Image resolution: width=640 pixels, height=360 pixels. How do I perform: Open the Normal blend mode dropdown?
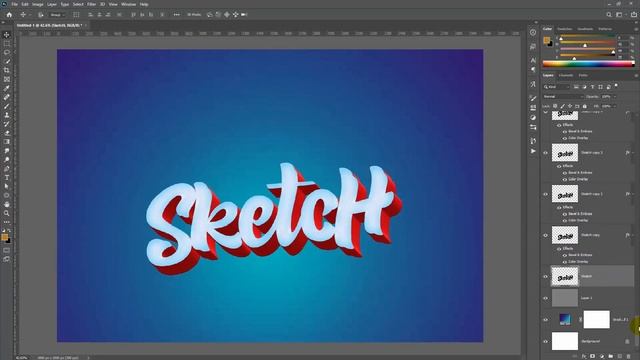tap(563, 97)
